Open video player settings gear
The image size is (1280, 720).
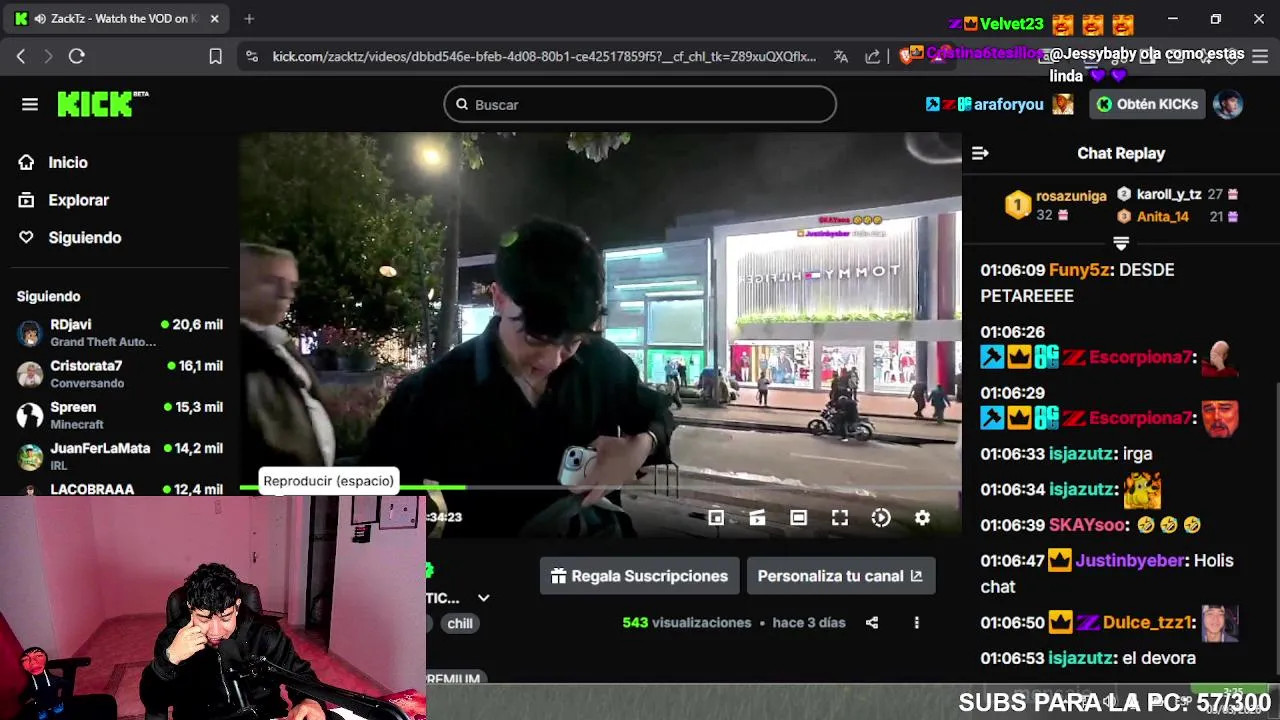click(x=922, y=517)
